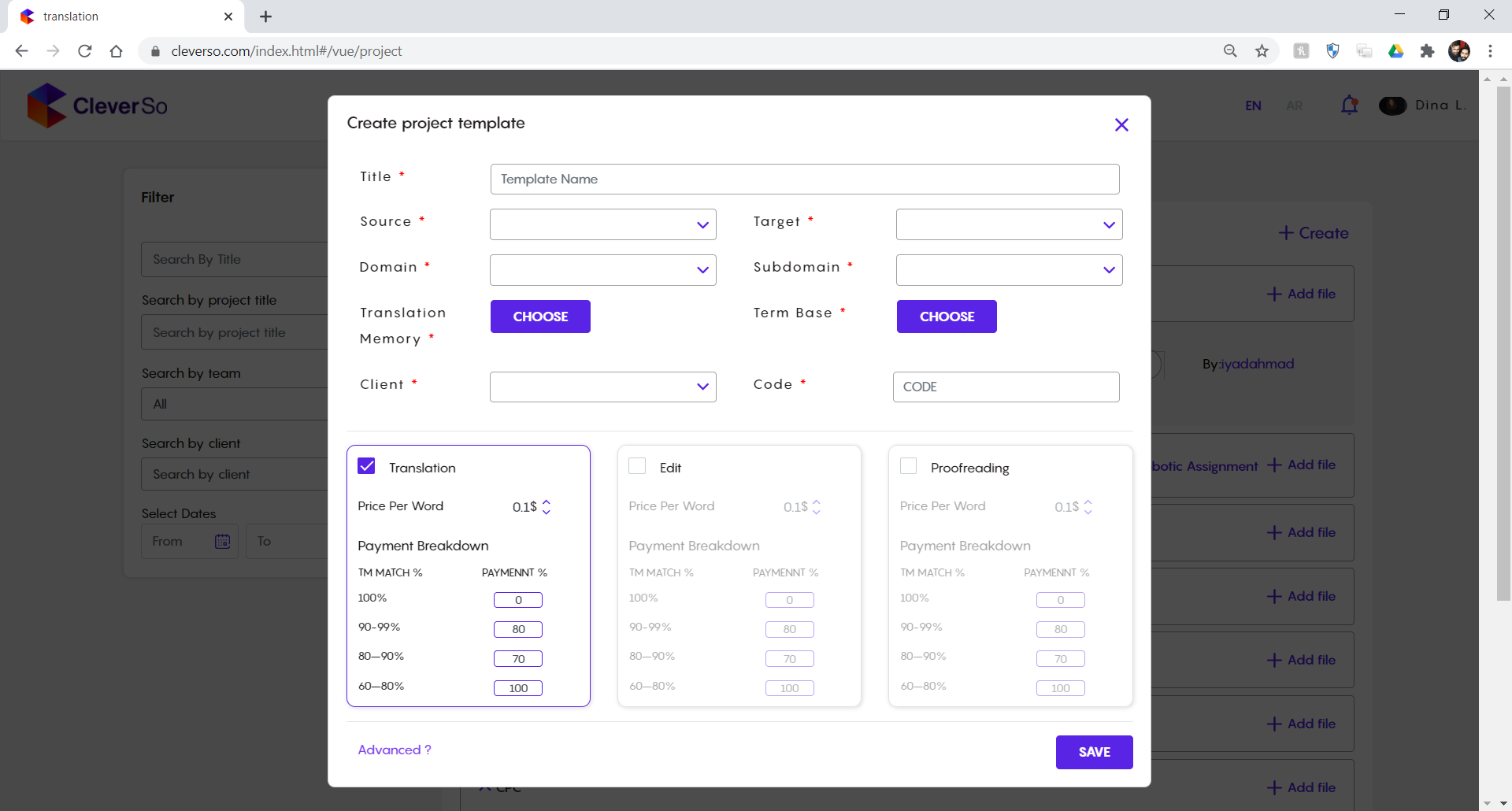Save the project template
The image size is (1512, 811).
coord(1094,752)
